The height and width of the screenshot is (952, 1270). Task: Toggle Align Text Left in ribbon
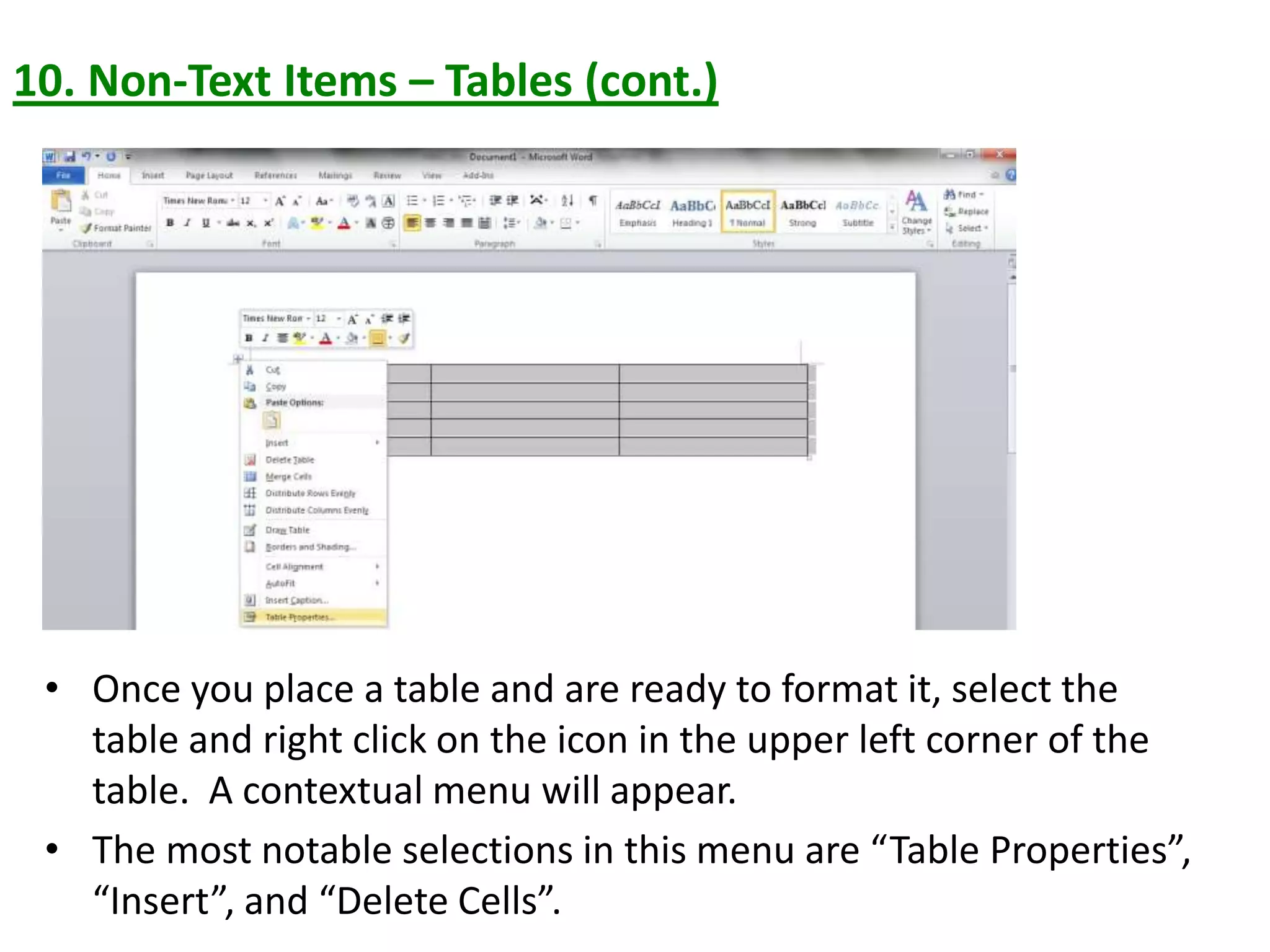point(412,223)
